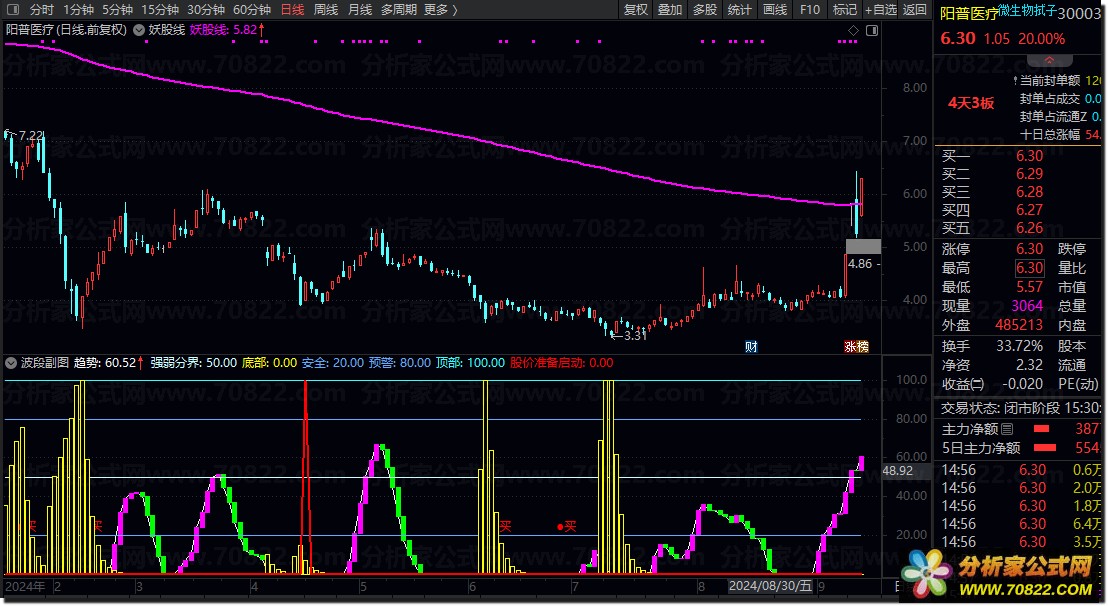Image resolution: width=1109 pixels, height=606 pixels.
Task: Switch to 分时 intraday view
Action: 42,10
